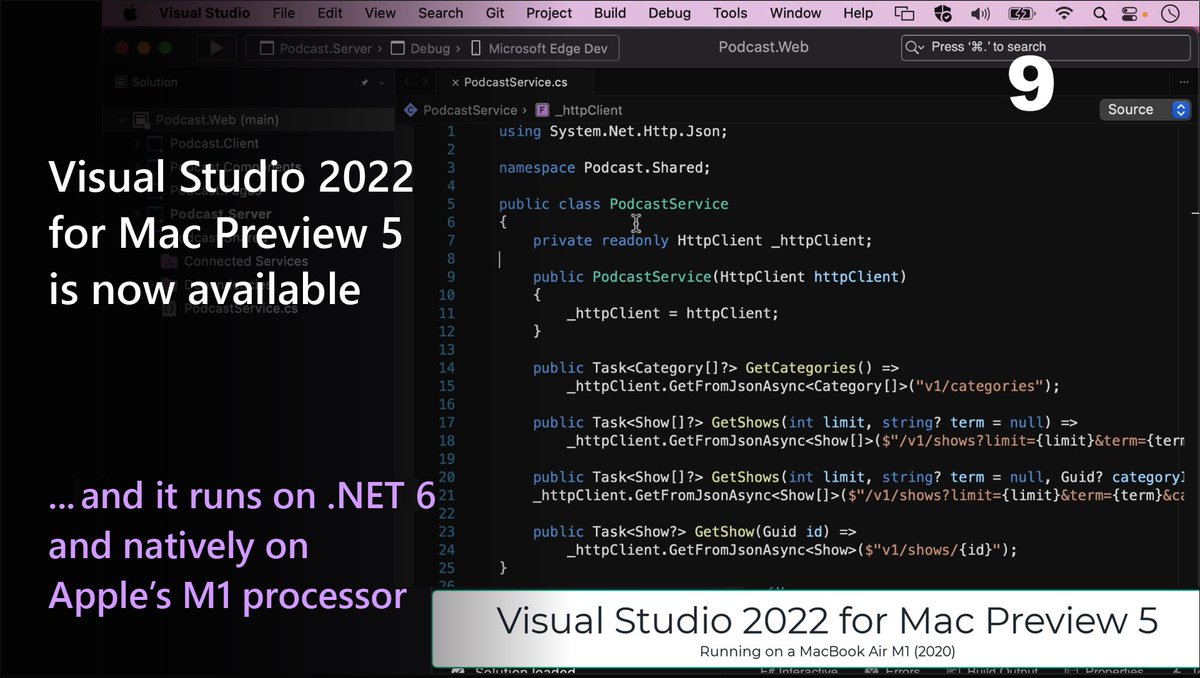Open search options via magnifier in search field
The image size is (1200, 678).
(915, 47)
